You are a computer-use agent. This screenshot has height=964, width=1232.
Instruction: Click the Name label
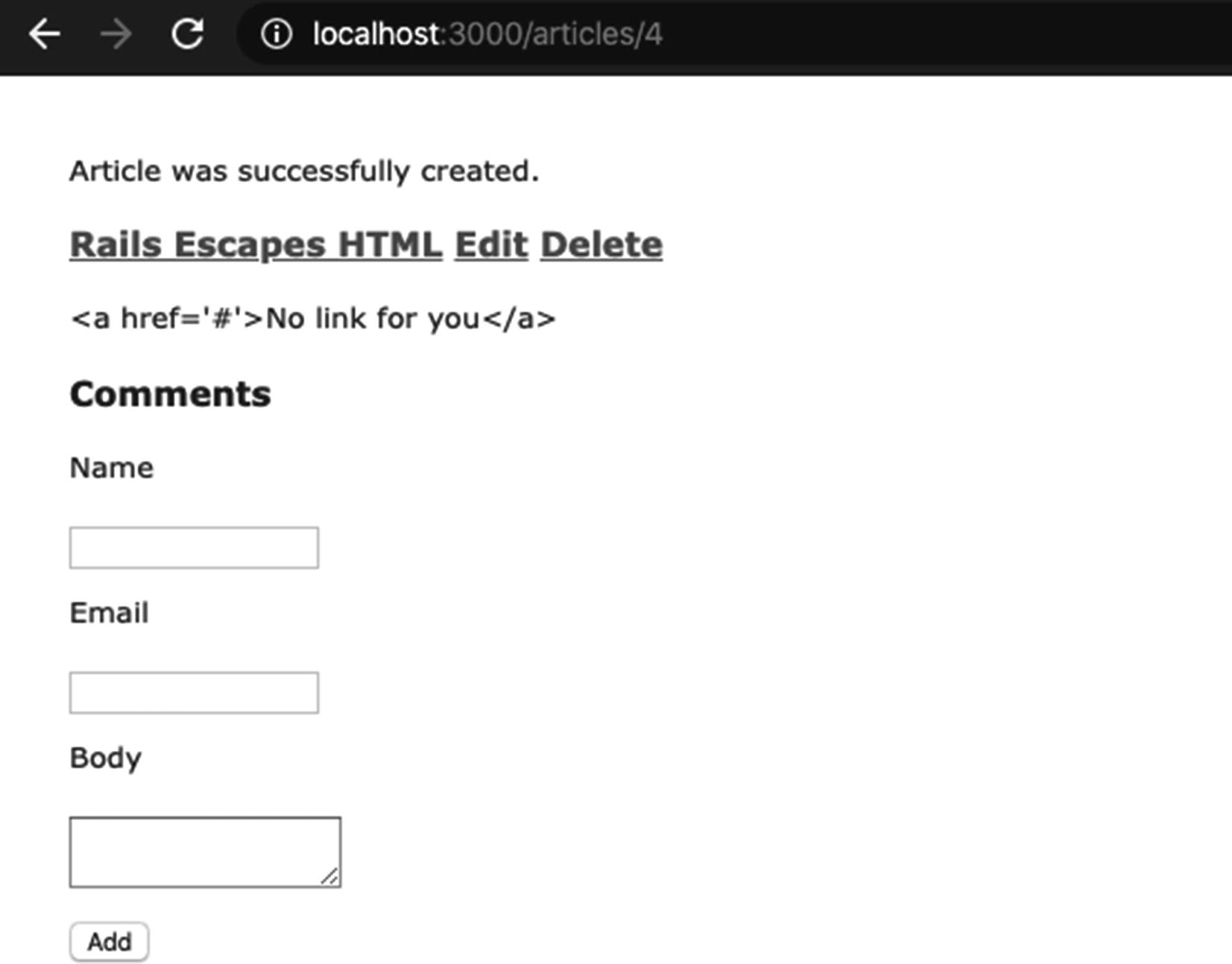(x=111, y=468)
